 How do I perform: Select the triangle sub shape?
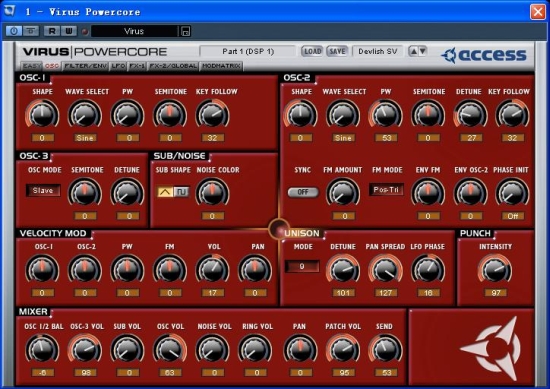coord(165,192)
